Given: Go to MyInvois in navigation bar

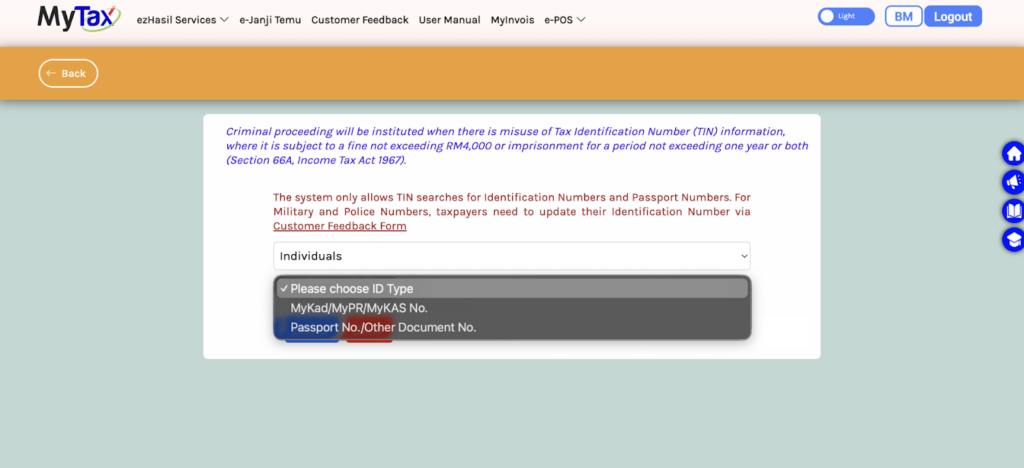Looking at the screenshot, I should 512,20.
